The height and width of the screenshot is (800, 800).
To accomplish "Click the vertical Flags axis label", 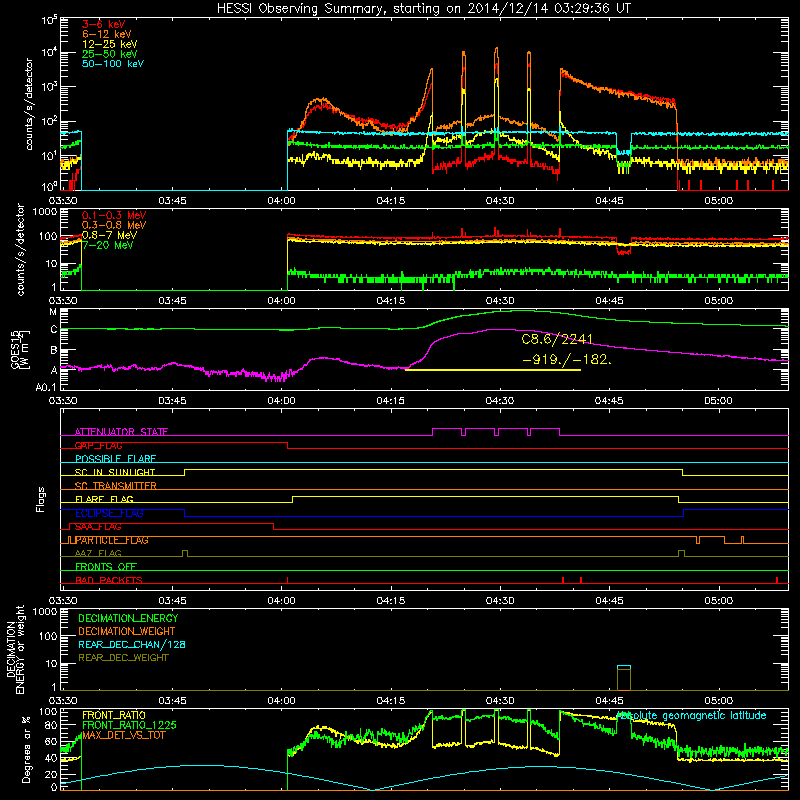I will (41, 499).
